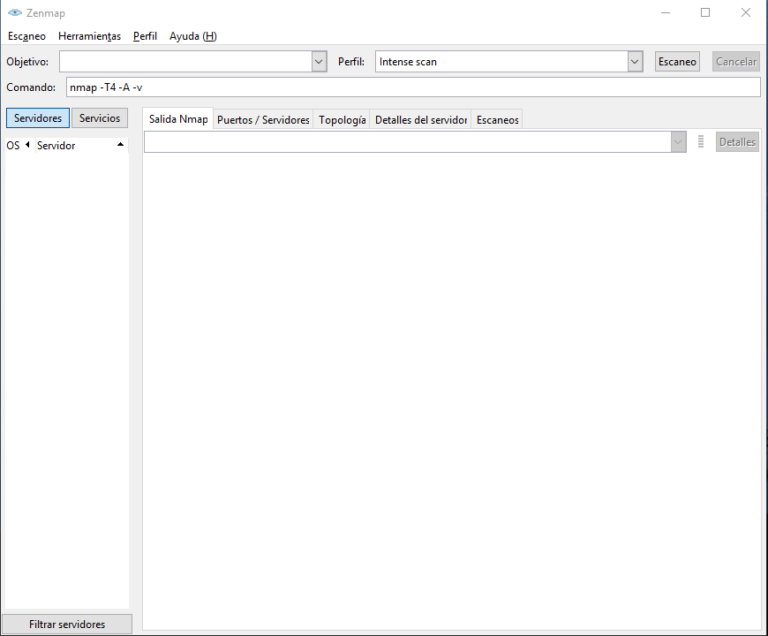
Task: Click the Servidor column ascending sort arrow
Action: (120, 145)
